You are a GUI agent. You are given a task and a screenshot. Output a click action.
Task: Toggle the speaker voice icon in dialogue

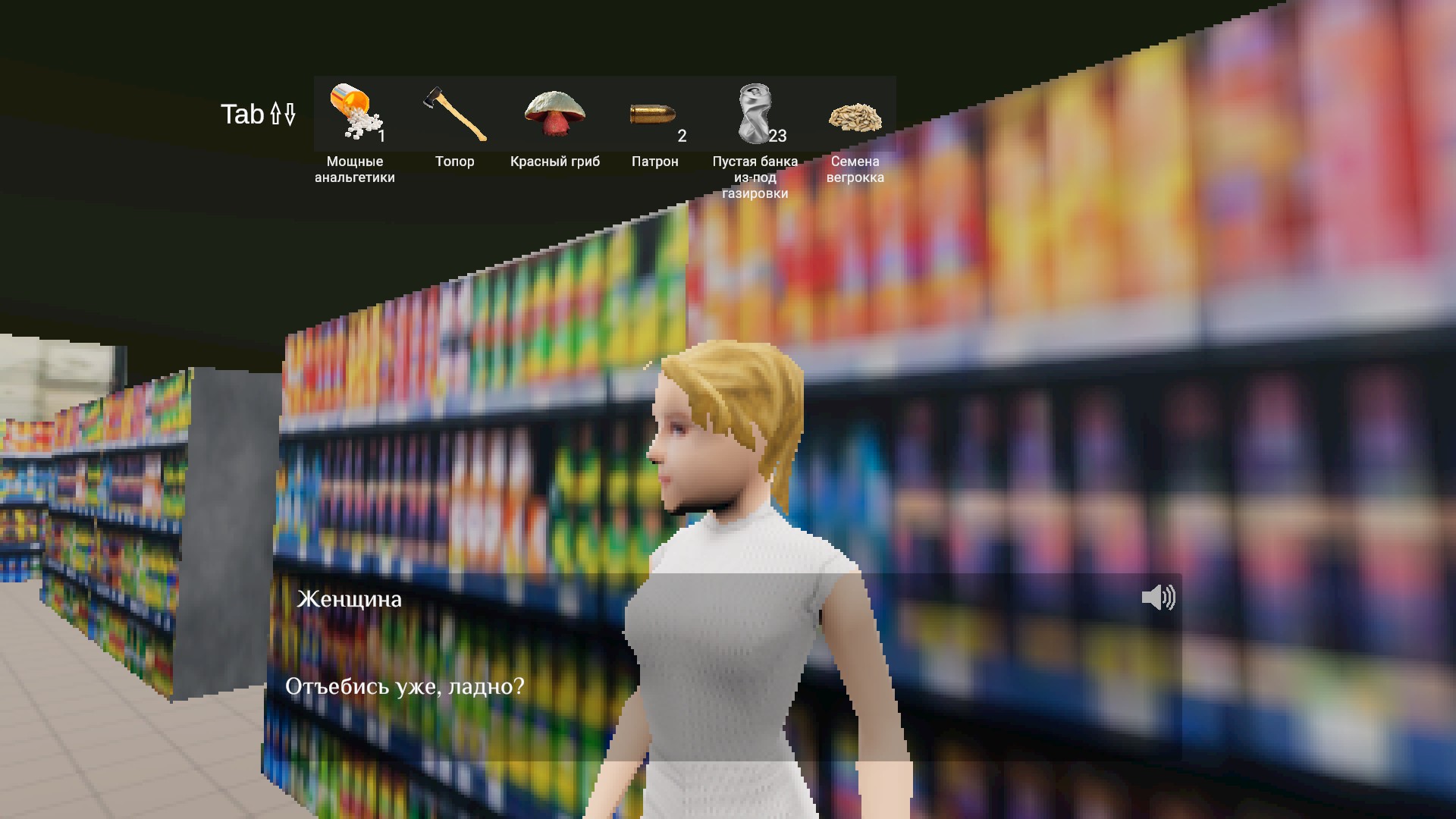pos(1158,598)
